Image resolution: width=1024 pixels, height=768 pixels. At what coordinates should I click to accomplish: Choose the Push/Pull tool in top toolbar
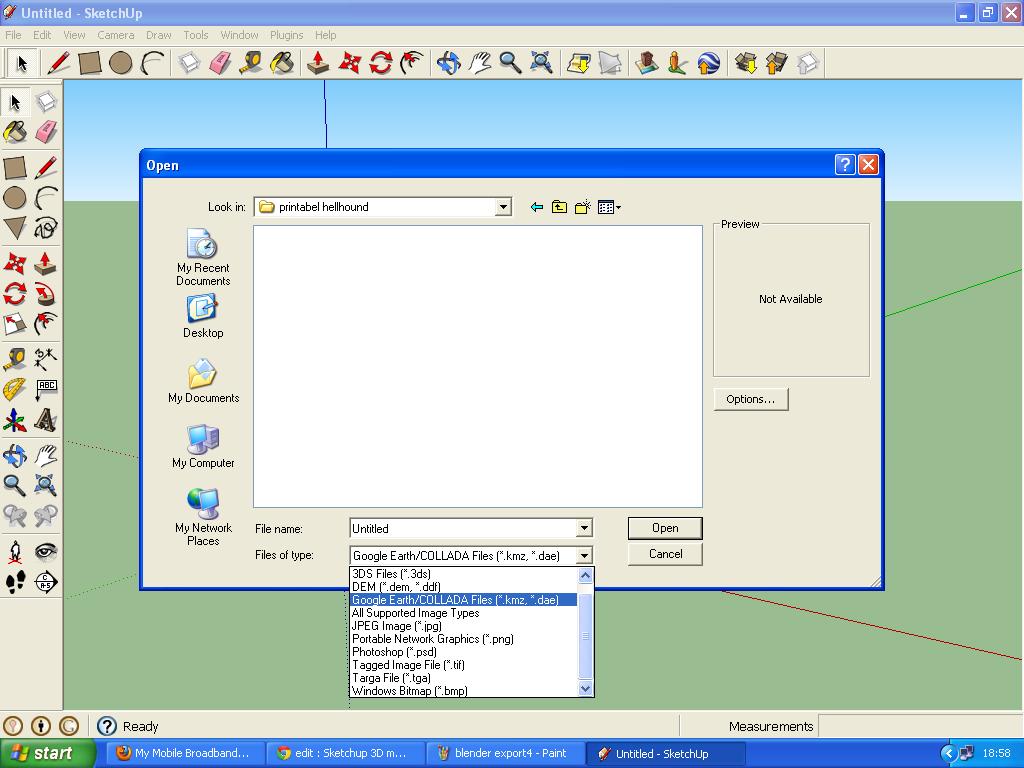pos(318,63)
